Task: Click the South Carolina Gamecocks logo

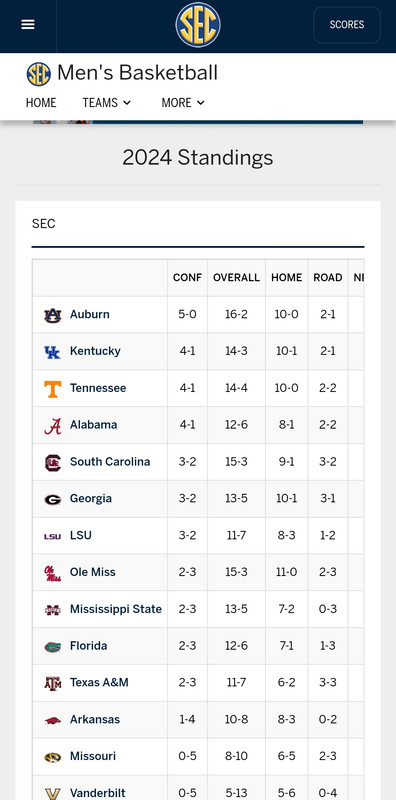Action: pyautogui.click(x=52, y=462)
